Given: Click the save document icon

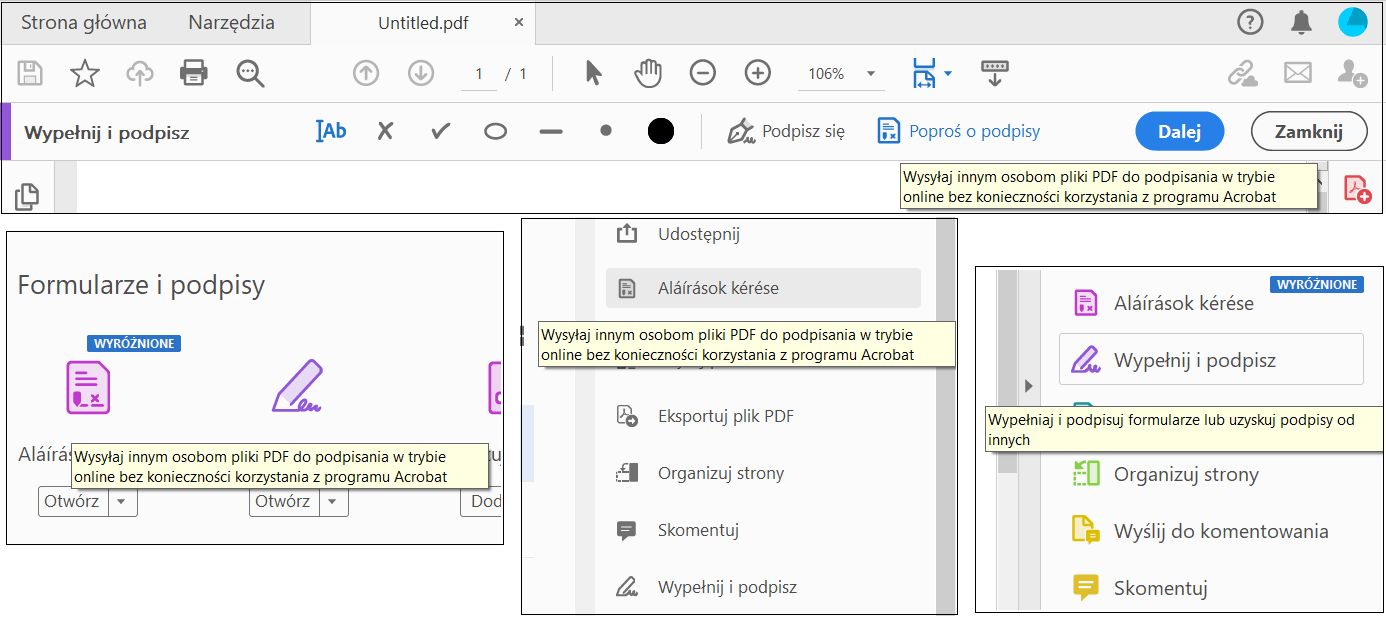Looking at the screenshot, I should pos(30,72).
